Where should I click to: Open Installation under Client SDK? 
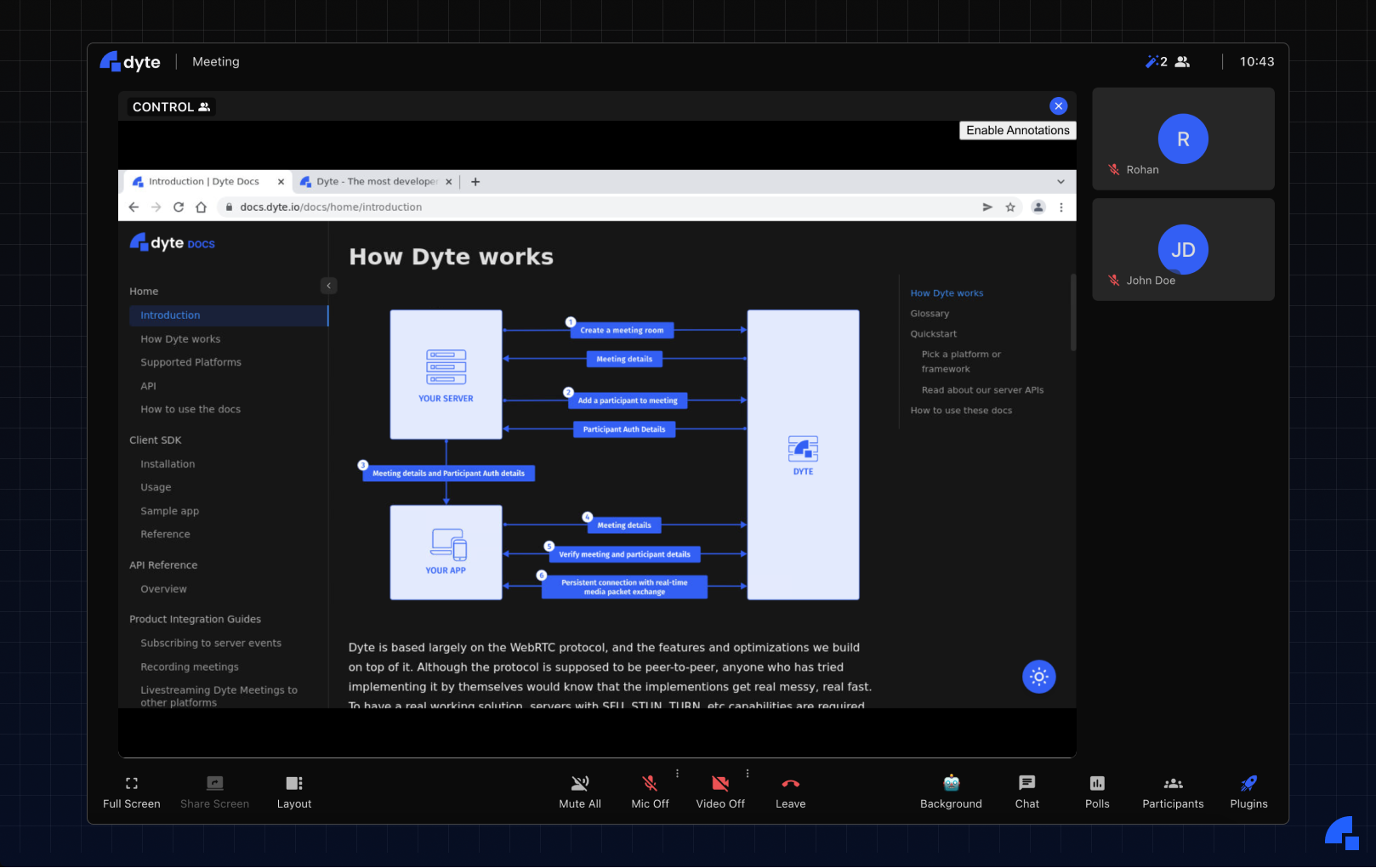[x=168, y=464]
